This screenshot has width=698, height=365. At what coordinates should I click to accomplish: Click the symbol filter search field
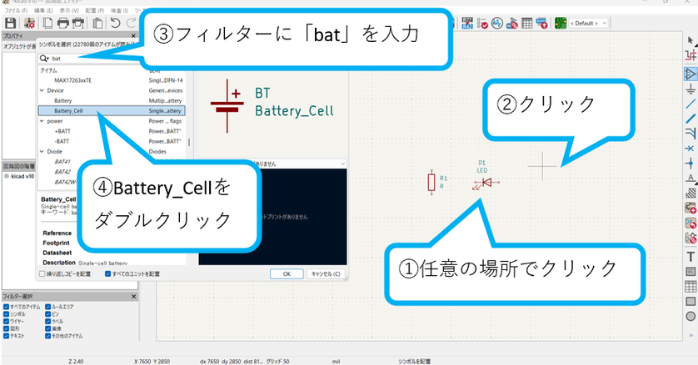click(91, 58)
